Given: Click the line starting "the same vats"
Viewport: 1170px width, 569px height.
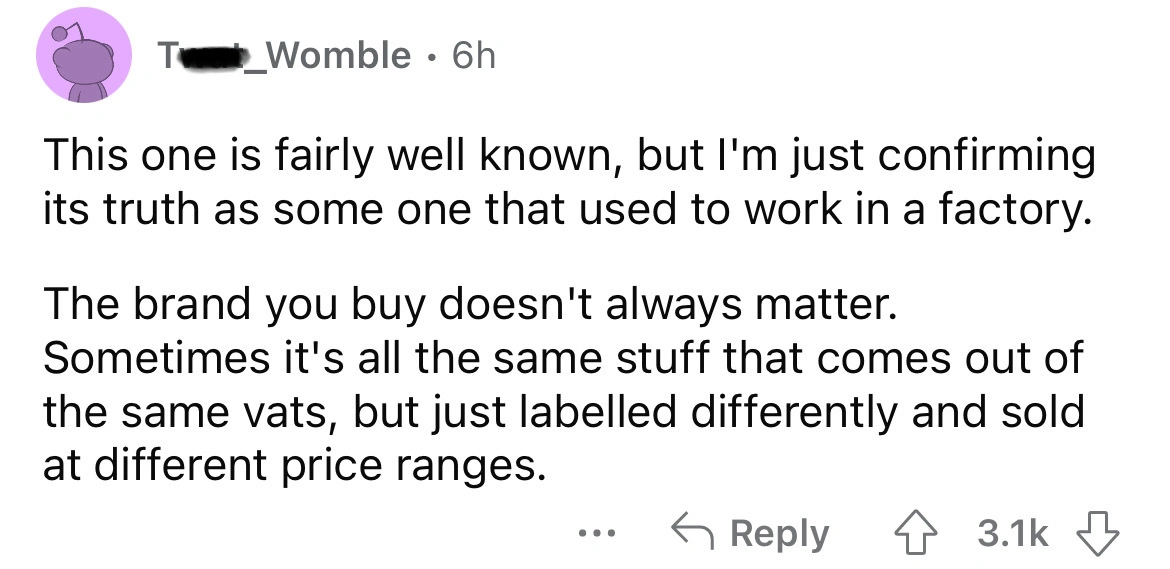Looking at the screenshot, I should pos(562,412).
